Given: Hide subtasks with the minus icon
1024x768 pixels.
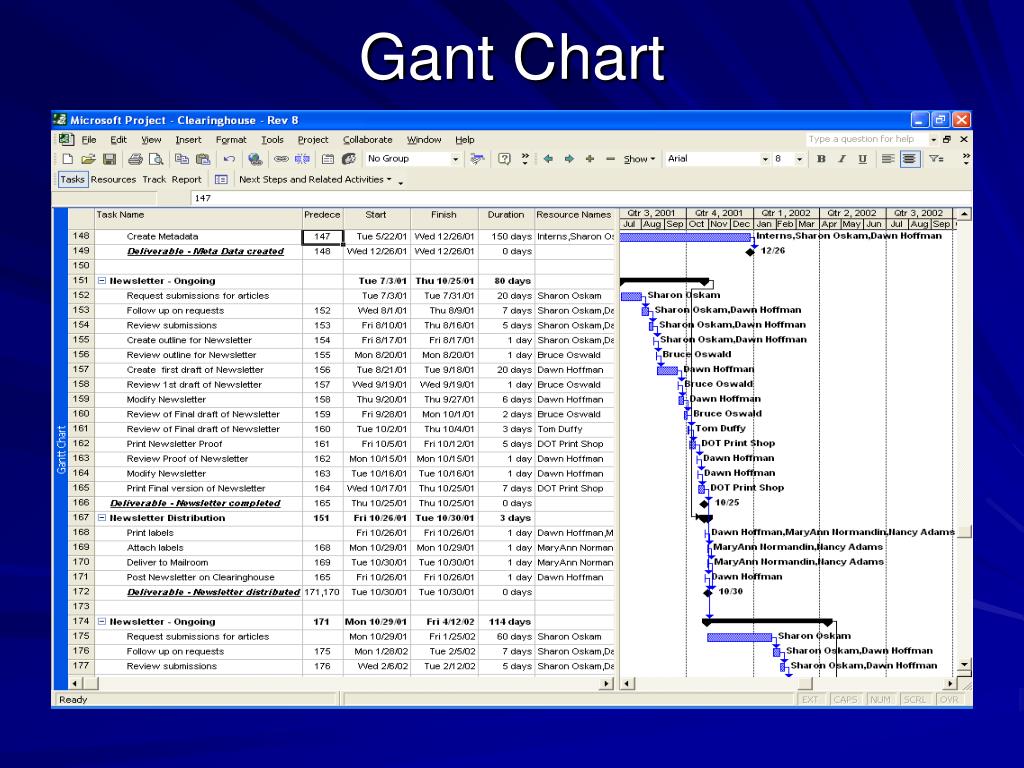Looking at the screenshot, I should pyautogui.click(x=610, y=159).
